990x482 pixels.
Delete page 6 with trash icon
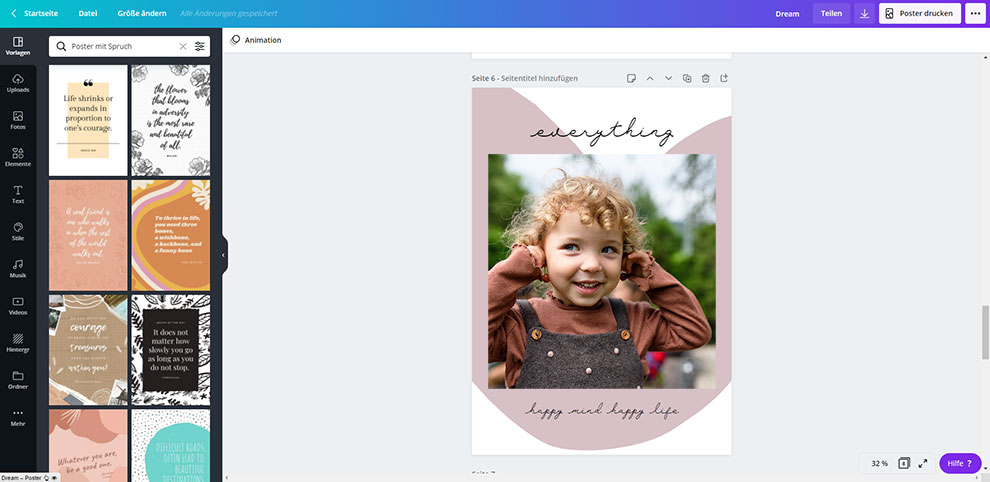tap(706, 78)
